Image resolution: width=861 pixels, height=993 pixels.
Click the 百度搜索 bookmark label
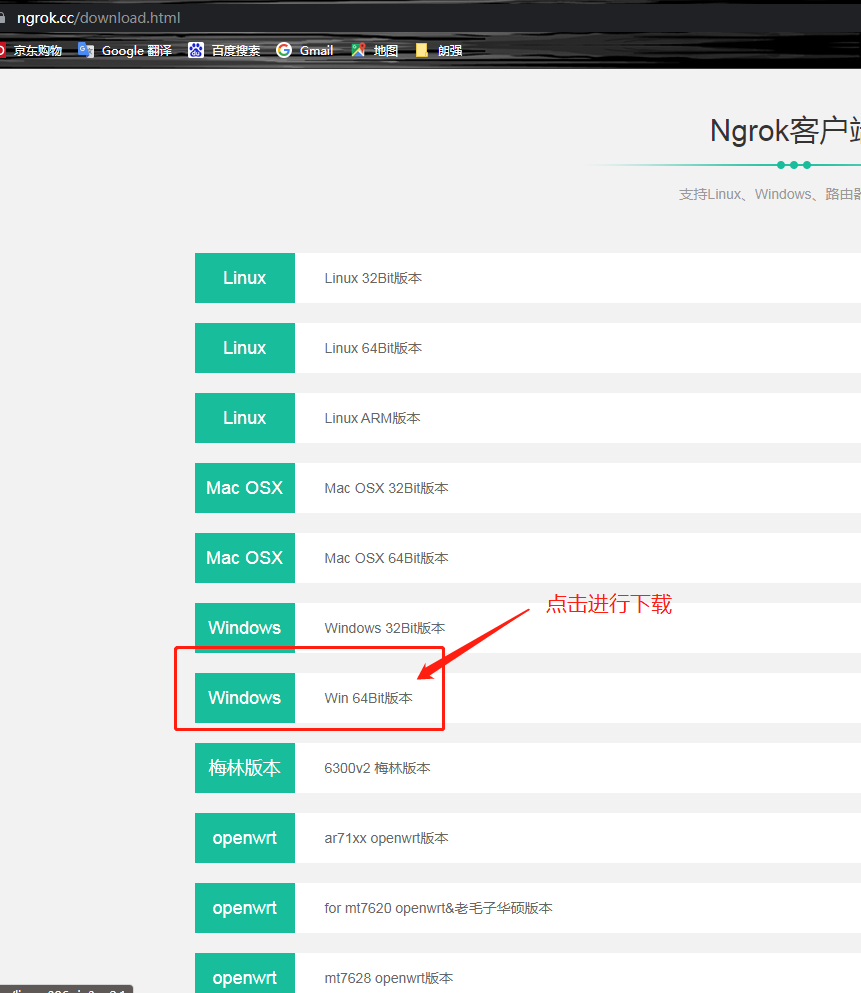236,51
